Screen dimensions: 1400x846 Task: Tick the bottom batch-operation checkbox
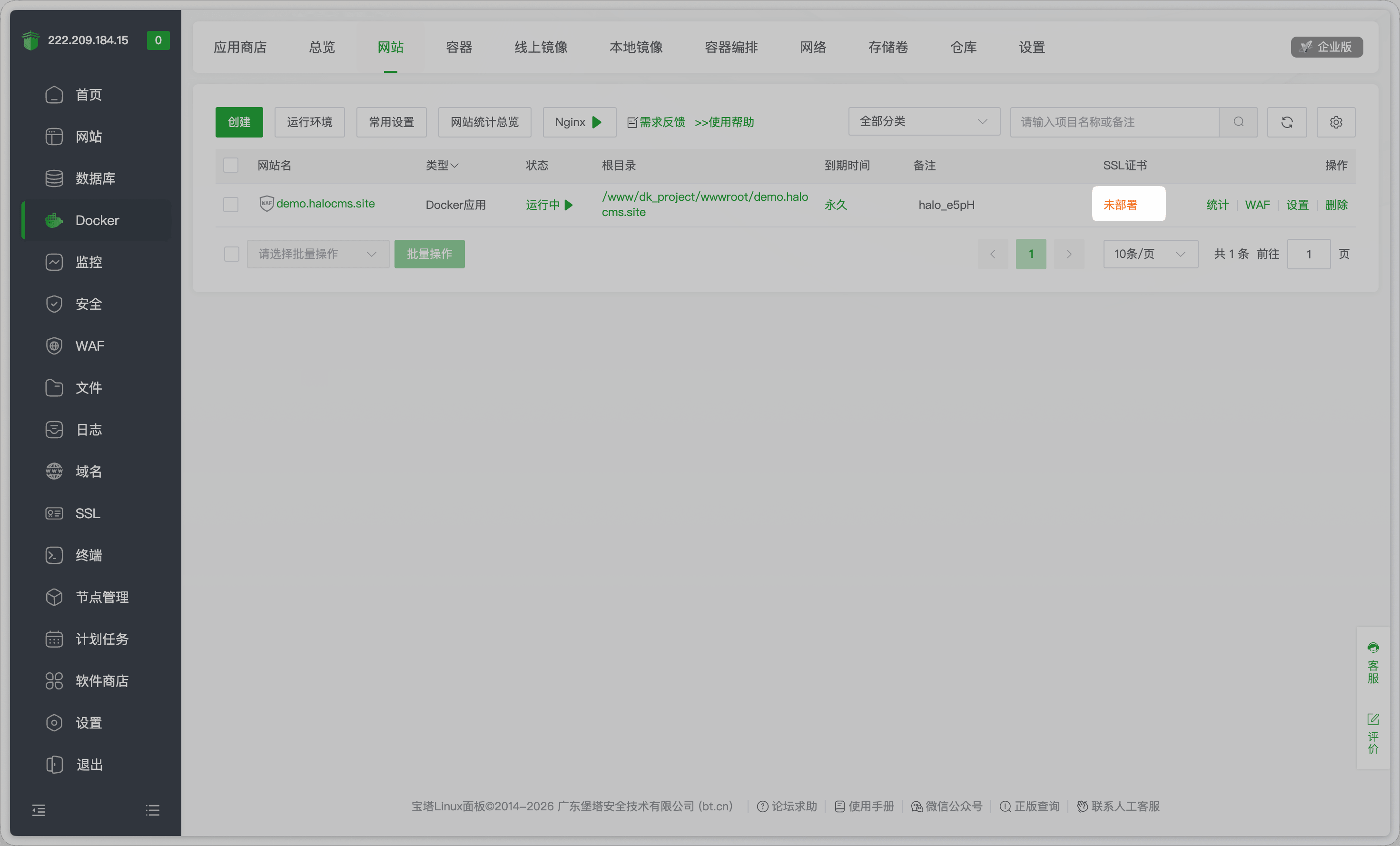(x=231, y=254)
